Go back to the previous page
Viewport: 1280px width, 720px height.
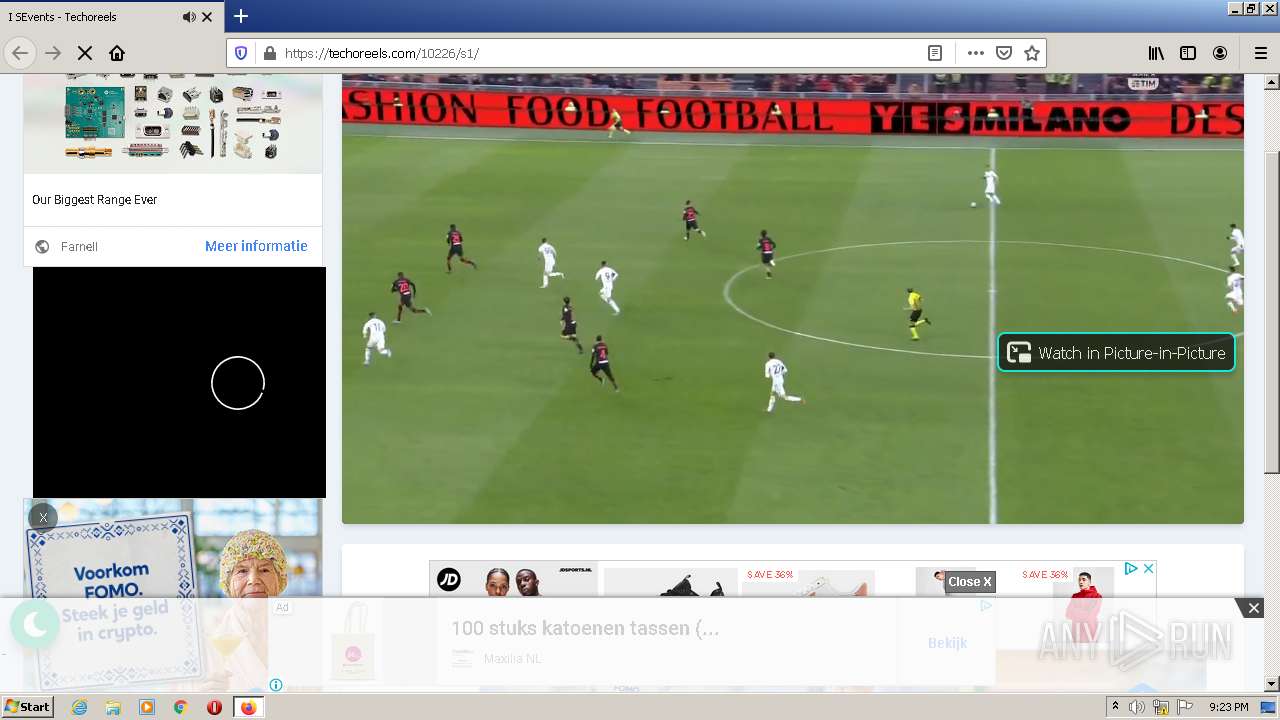coord(20,53)
